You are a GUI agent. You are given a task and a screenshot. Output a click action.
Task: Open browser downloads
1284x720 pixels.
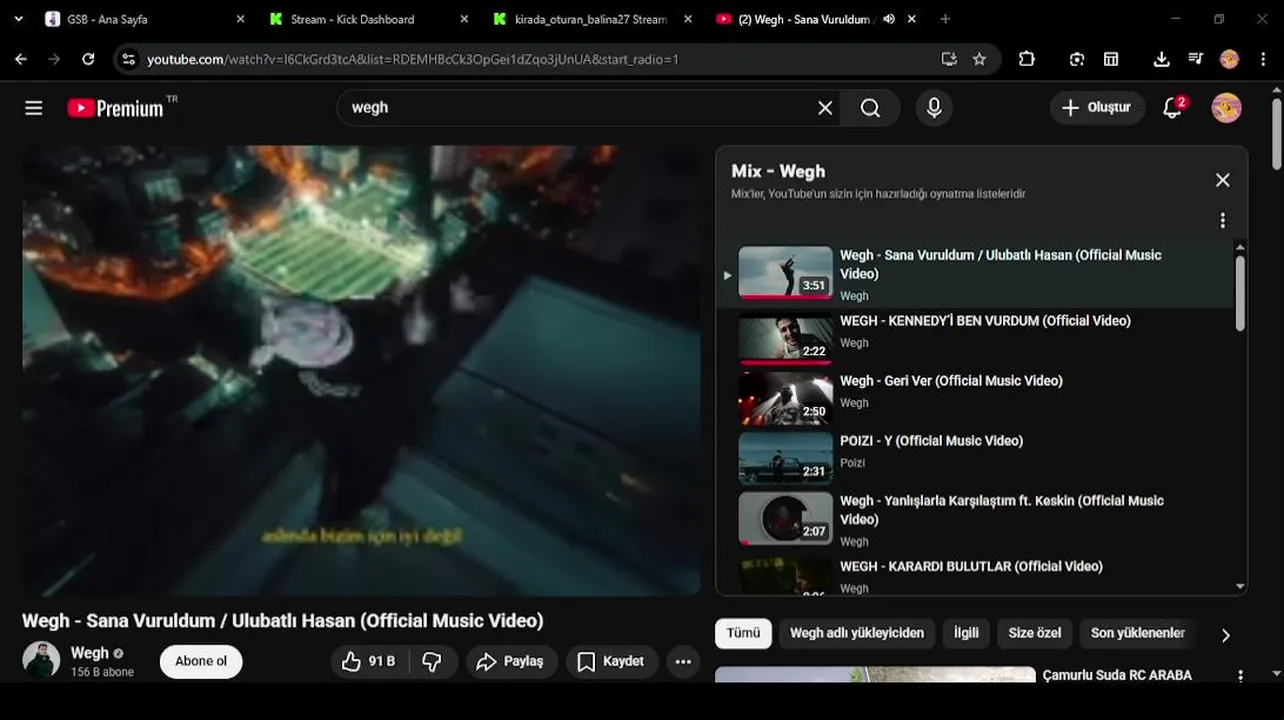(1161, 59)
